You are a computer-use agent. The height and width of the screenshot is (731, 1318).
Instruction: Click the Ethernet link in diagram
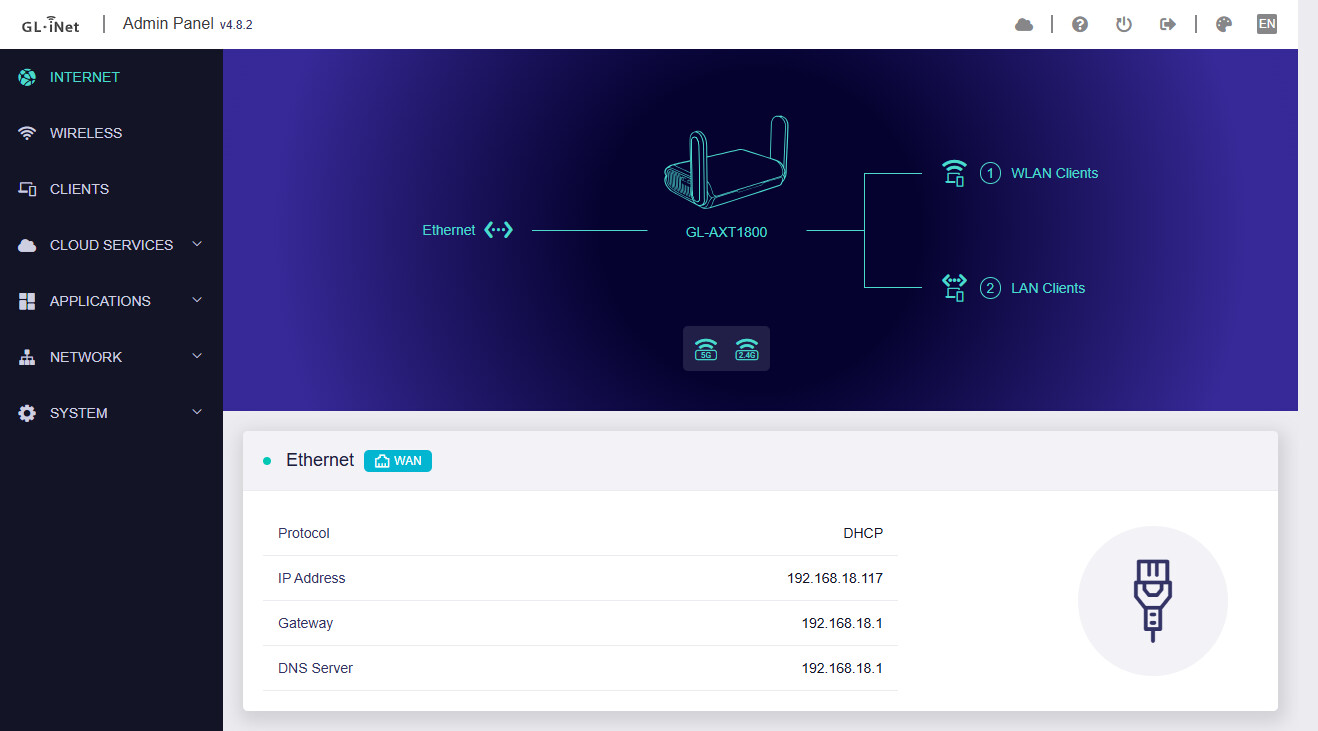(x=449, y=230)
